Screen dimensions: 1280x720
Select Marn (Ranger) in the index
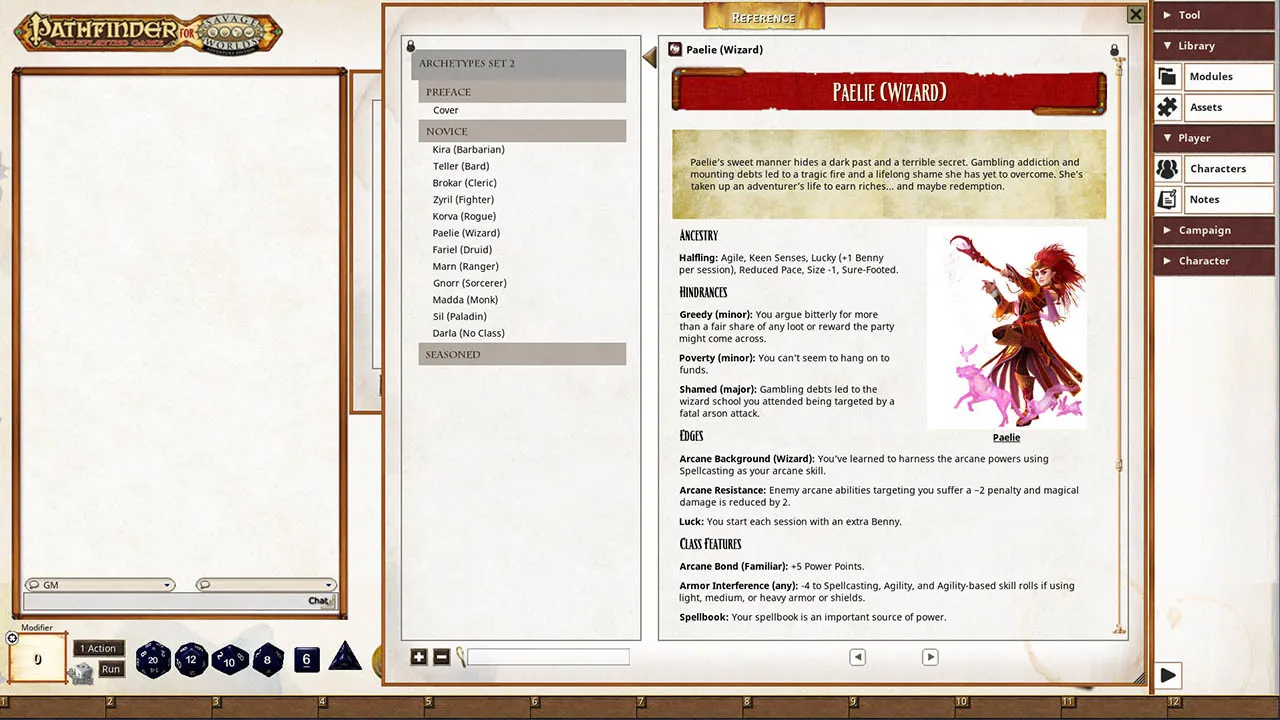(x=466, y=267)
